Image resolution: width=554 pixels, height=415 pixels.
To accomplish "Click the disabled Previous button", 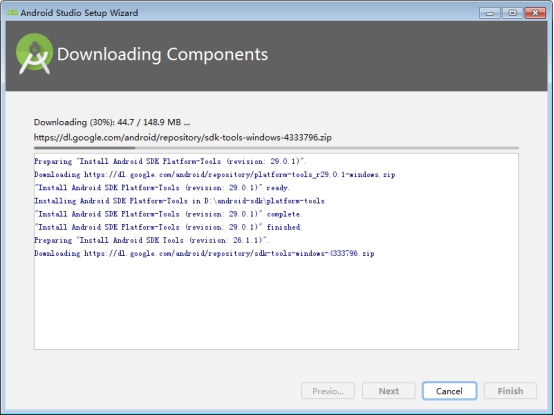I will [328, 391].
